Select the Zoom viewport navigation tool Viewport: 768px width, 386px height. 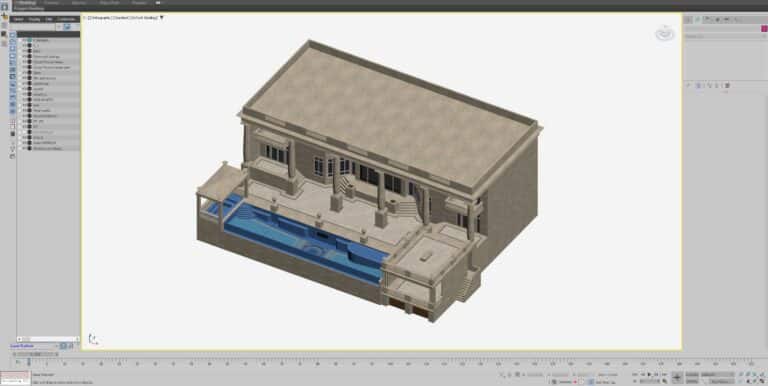(742, 374)
